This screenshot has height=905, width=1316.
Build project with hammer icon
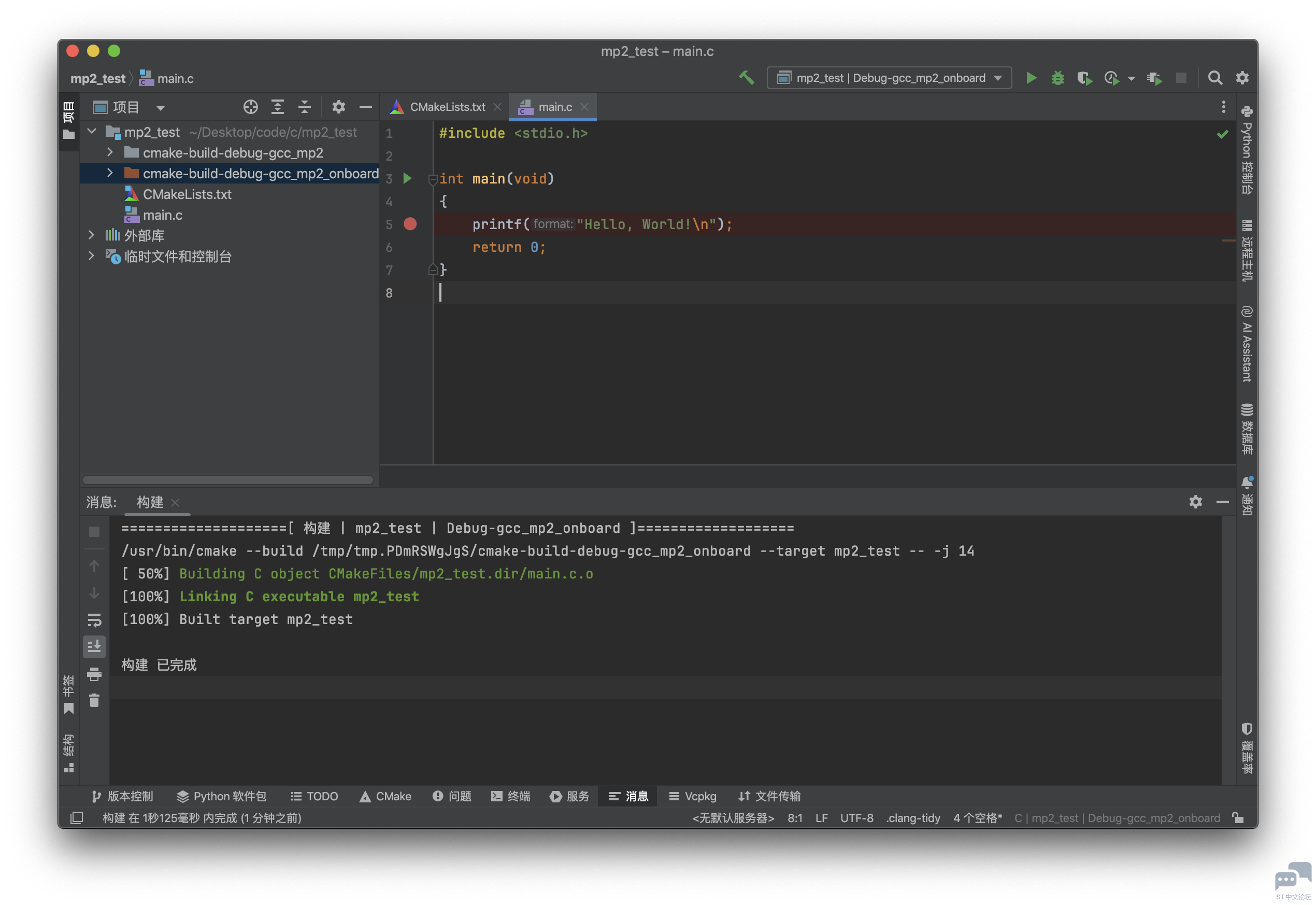[747, 78]
